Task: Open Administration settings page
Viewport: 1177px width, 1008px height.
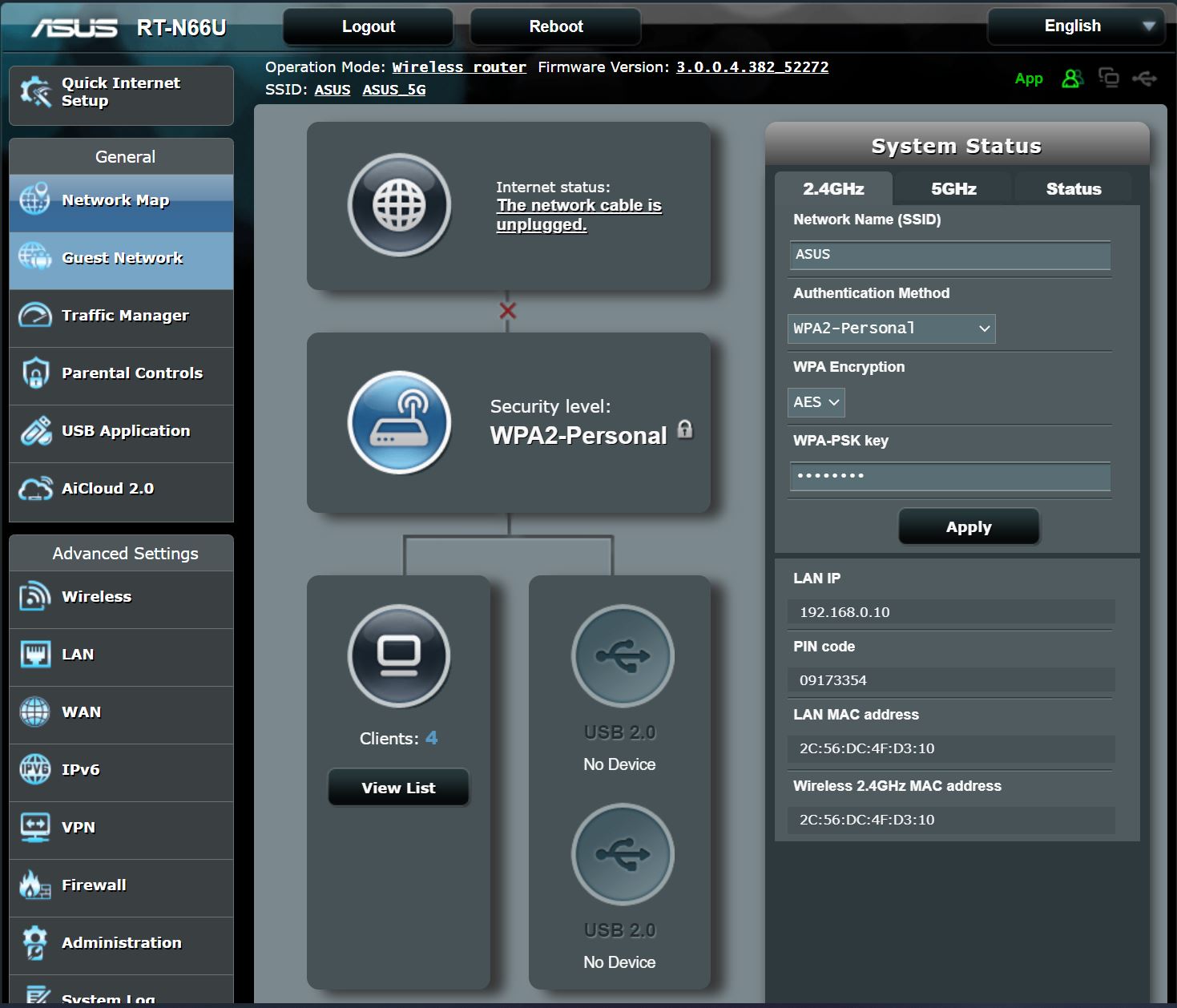Action: (122, 946)
